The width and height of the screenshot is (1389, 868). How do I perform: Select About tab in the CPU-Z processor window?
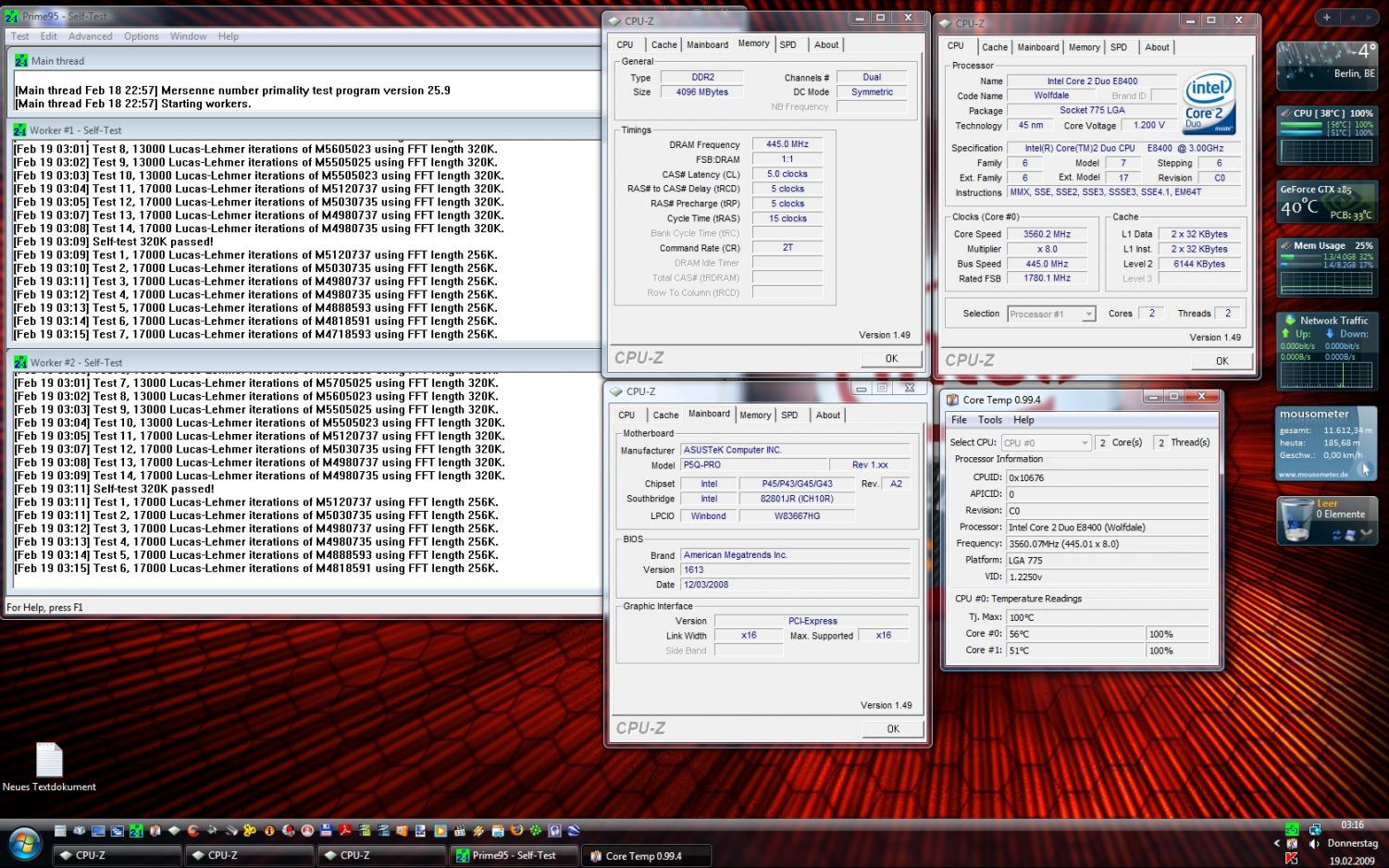(1157, 47)
